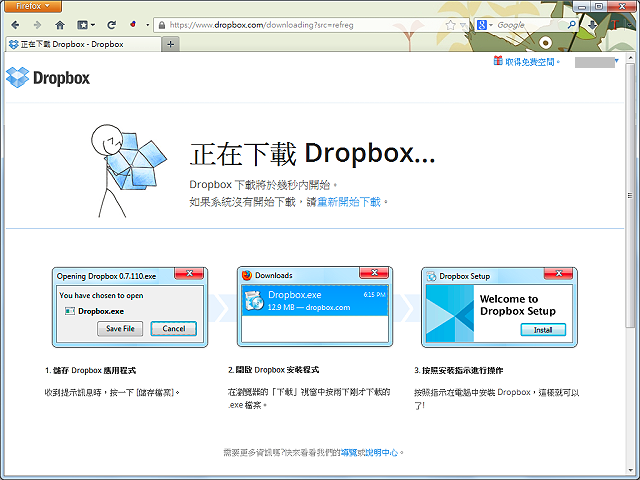Click the page vertical scrollbar thumb
Viewport: 640px width, 480px height.
pyautogui.click(x=630, y=195)
